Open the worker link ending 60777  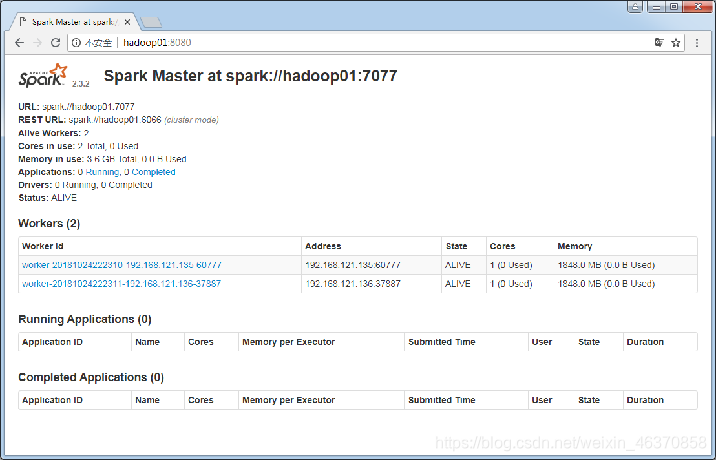[121, 265]
